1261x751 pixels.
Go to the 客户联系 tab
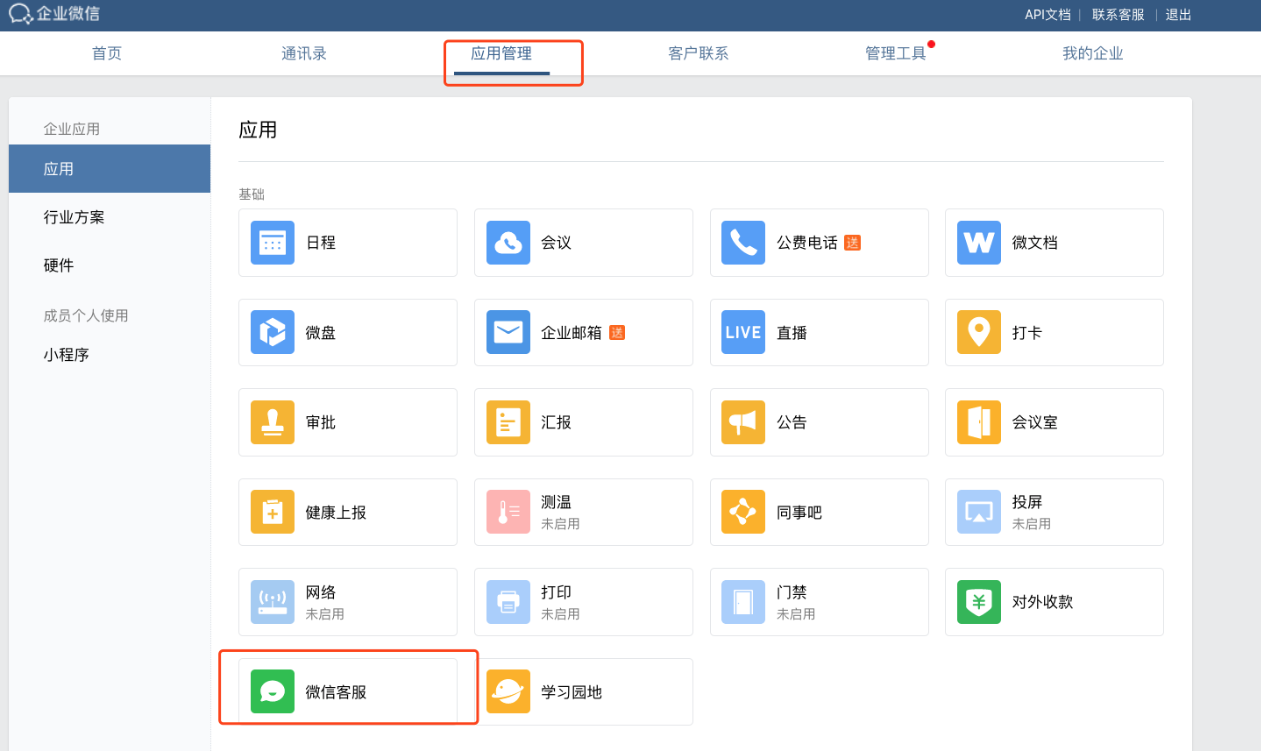pos(698,54)
